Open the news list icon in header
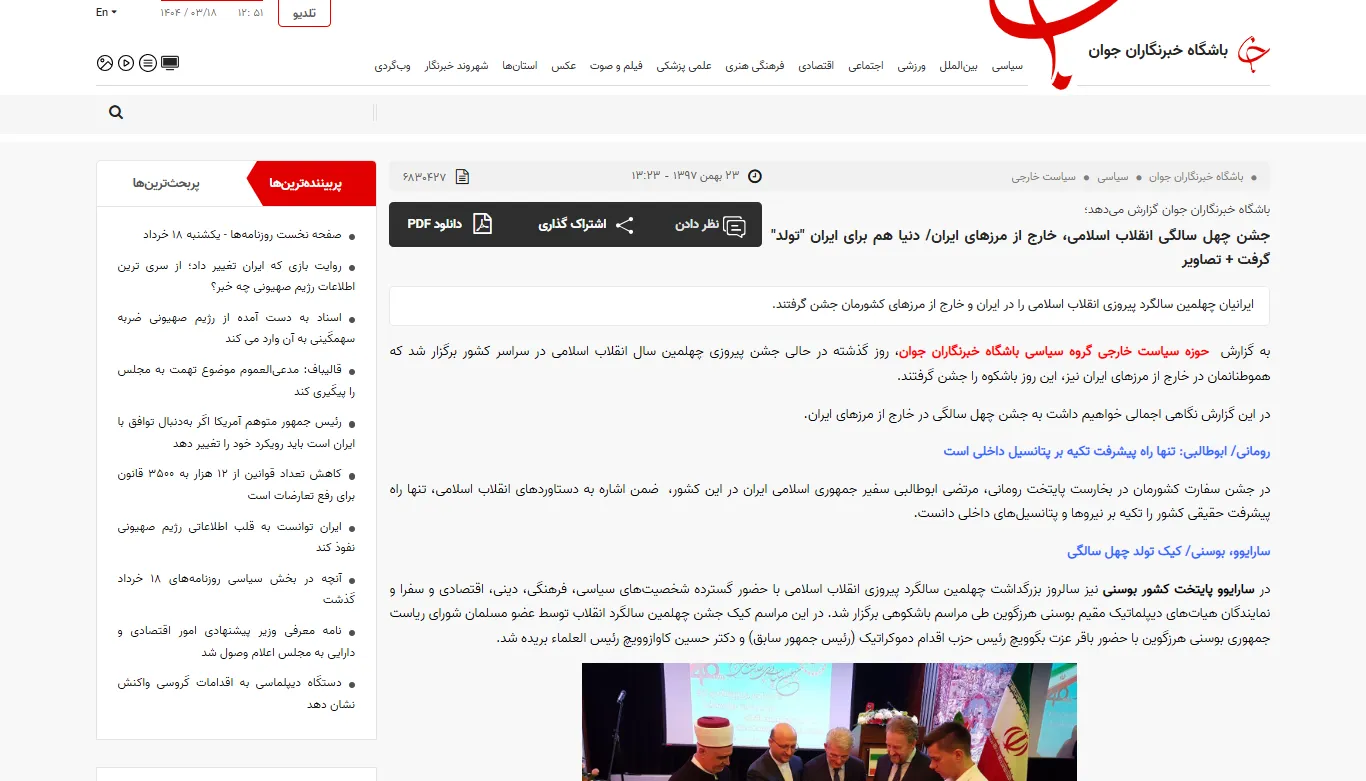Viewport: 1366px width, 781px height. 147,62
